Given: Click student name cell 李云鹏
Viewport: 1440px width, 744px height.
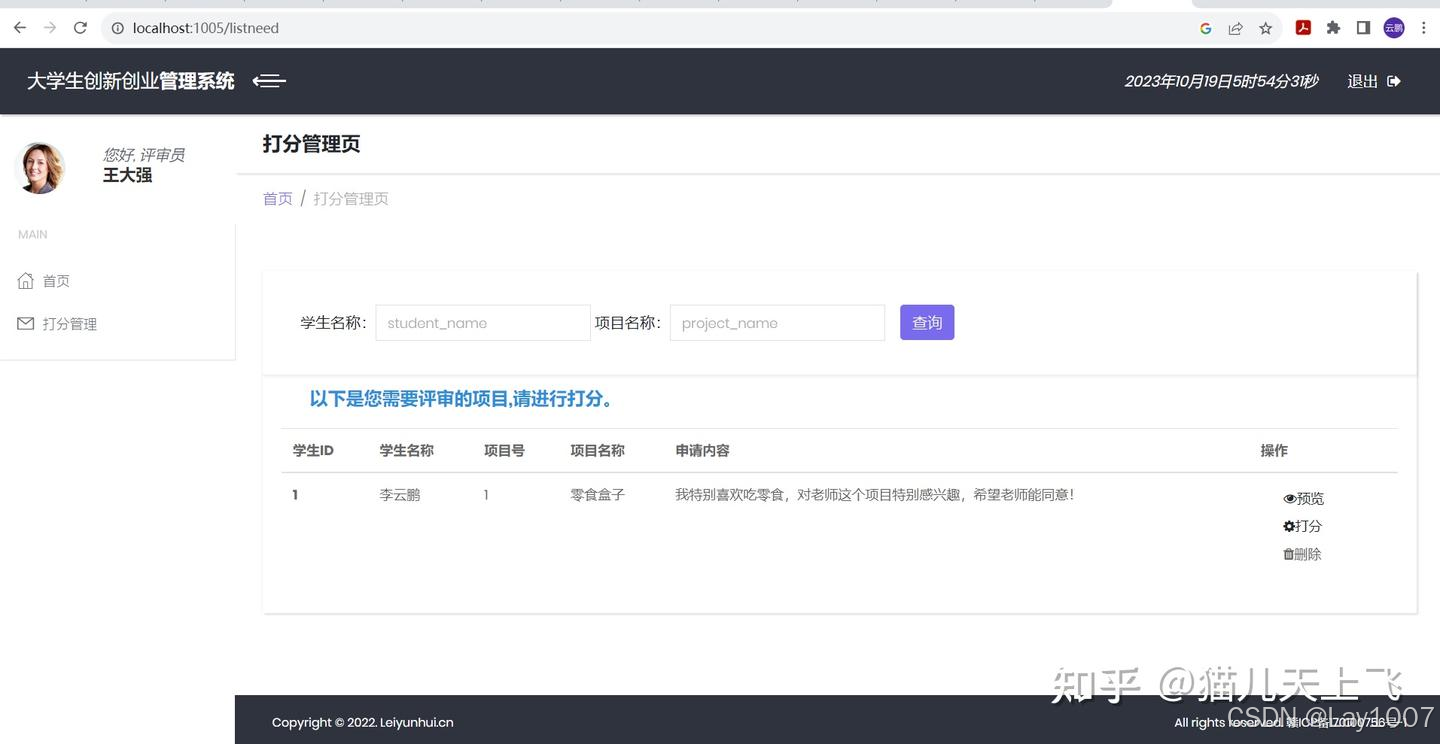Looking at the screenshot, I should pos(400,495).
